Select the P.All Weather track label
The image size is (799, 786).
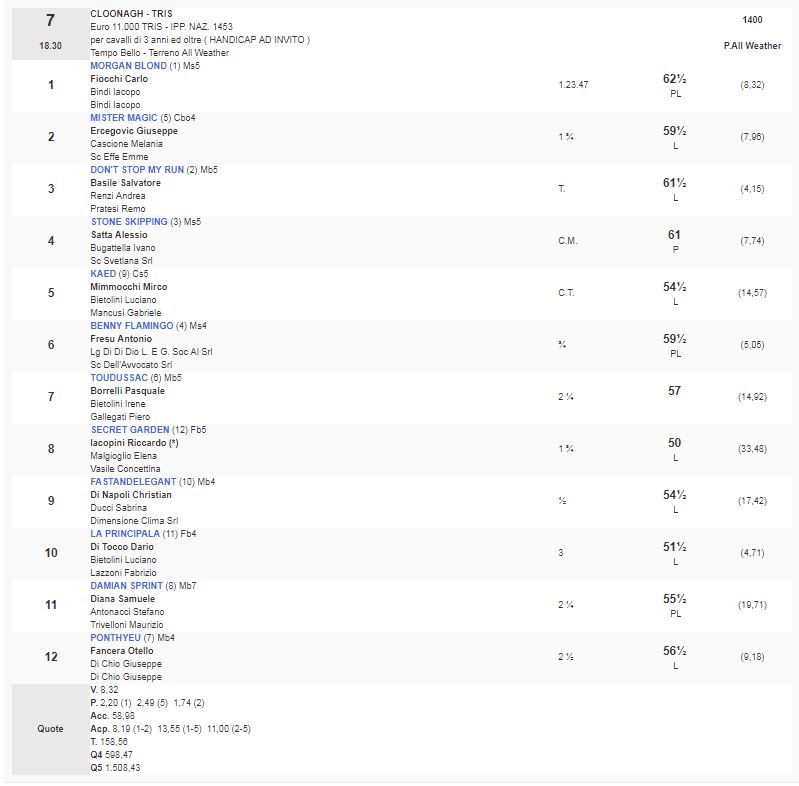click(x=753, y=46)
